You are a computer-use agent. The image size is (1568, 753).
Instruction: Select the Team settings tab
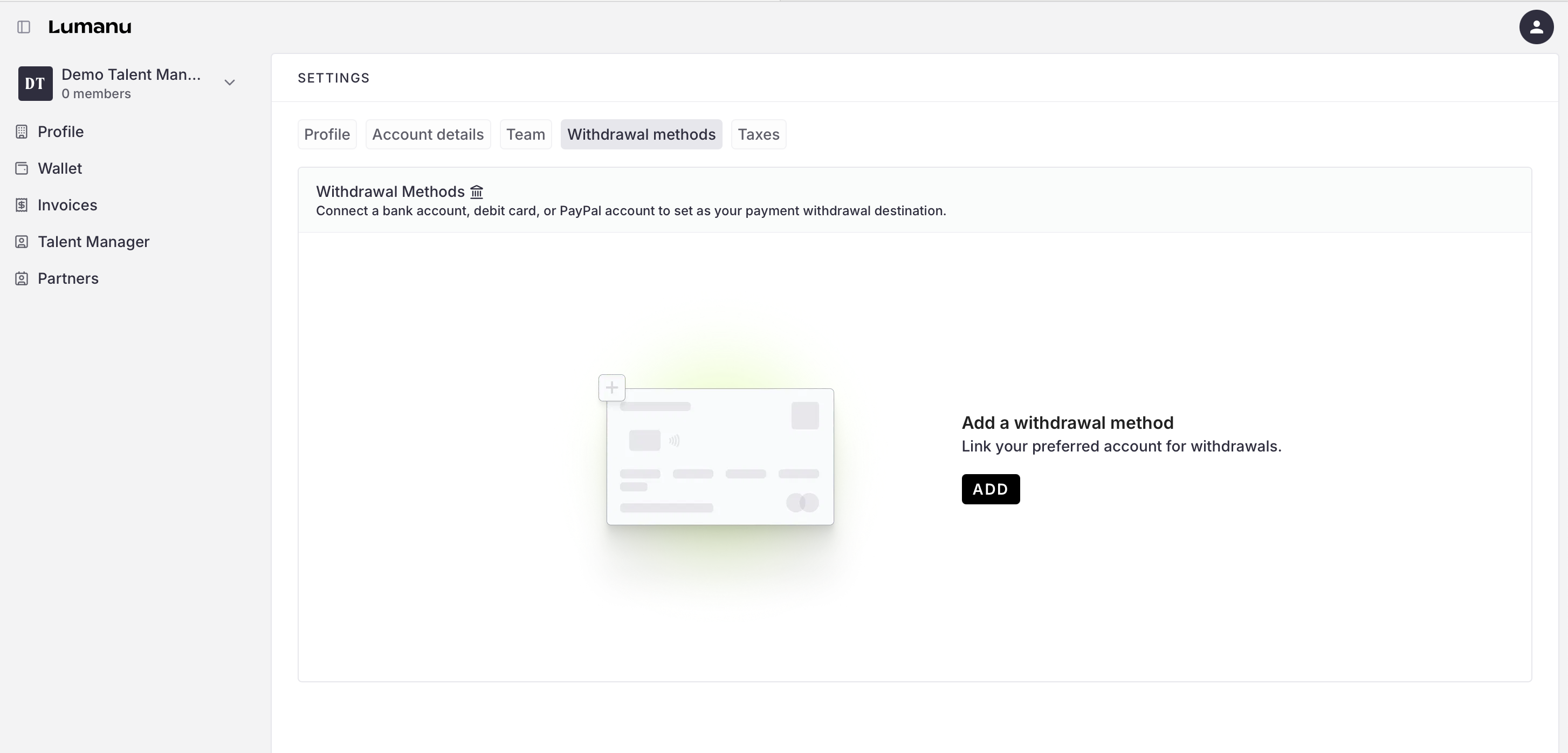525,134
